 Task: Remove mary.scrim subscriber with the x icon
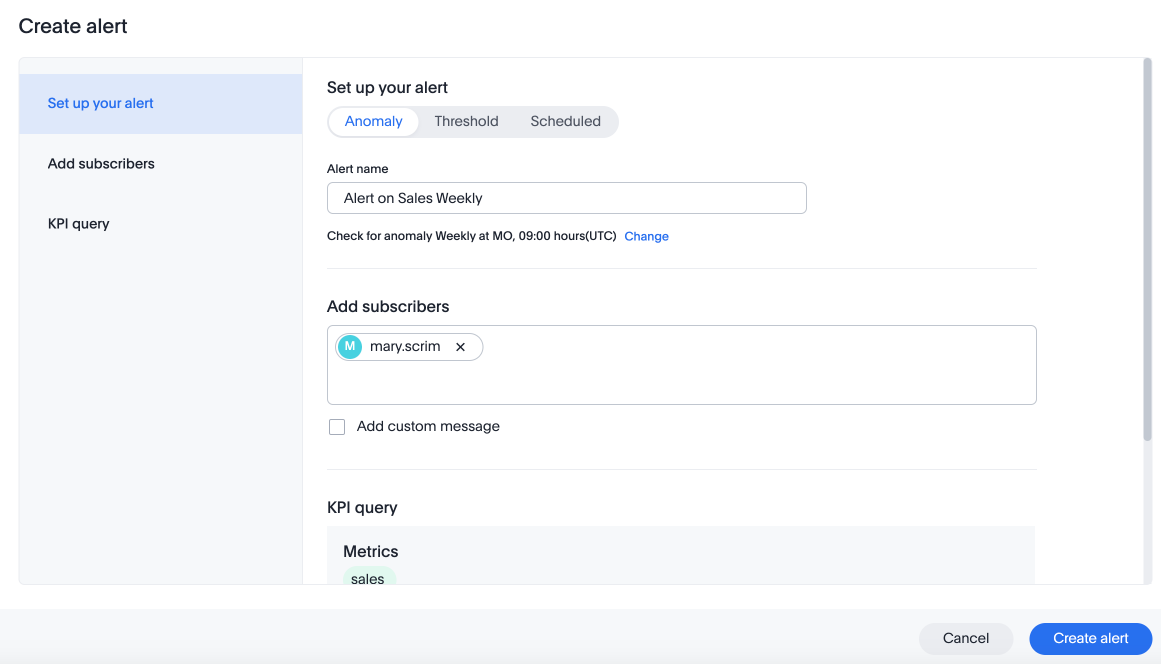tap(460, 347)
